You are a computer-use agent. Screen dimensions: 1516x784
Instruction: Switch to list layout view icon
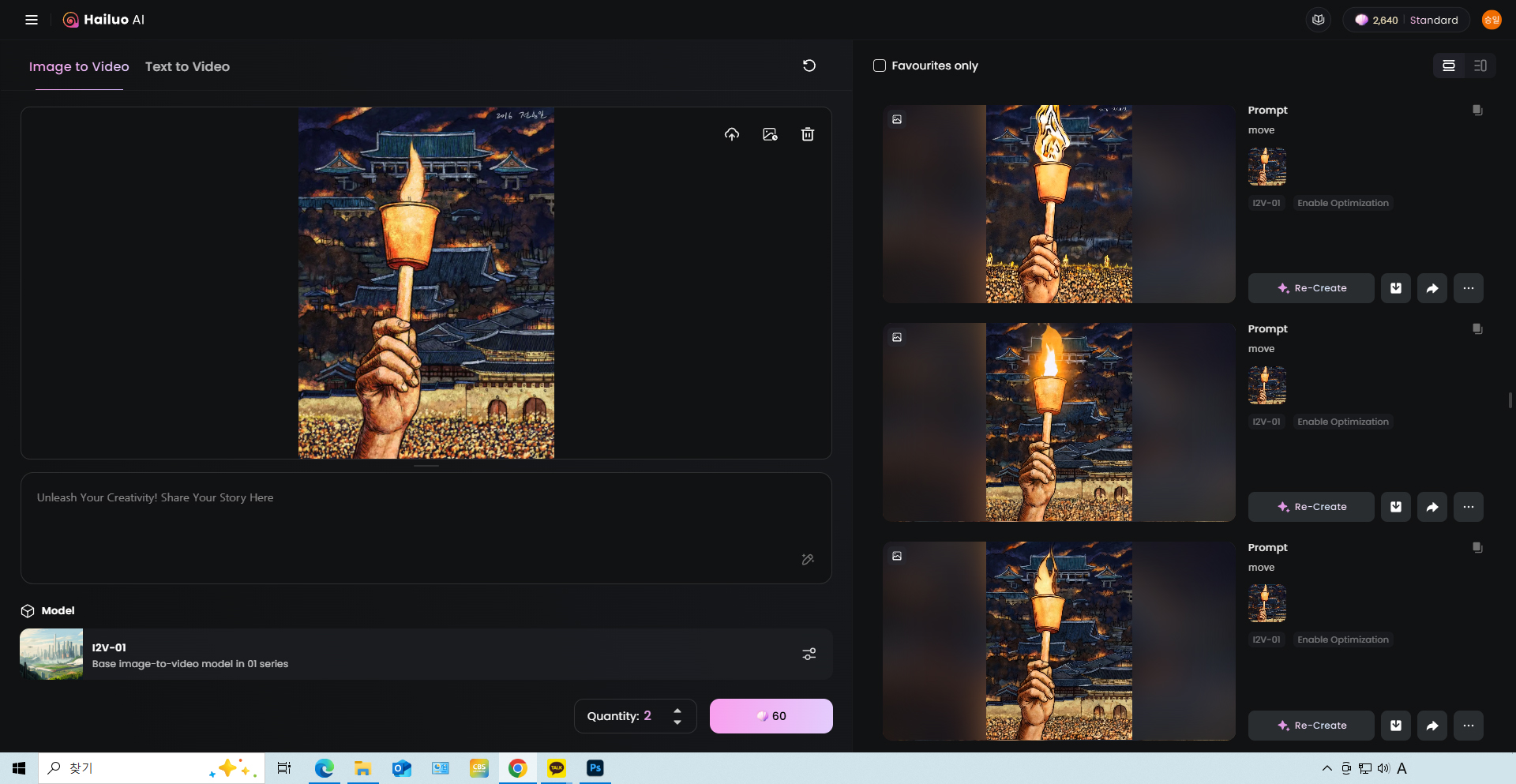pyautogui.click(x=1449, y=66)
